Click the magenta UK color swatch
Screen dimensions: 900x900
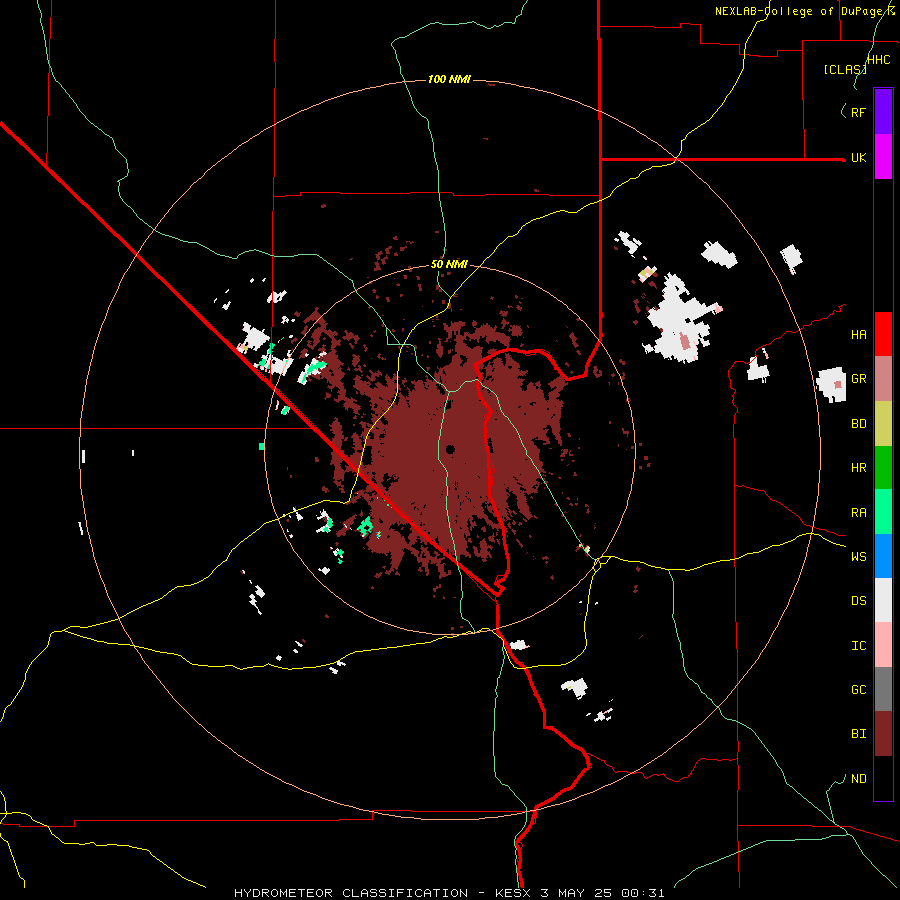tap(883, 156)
